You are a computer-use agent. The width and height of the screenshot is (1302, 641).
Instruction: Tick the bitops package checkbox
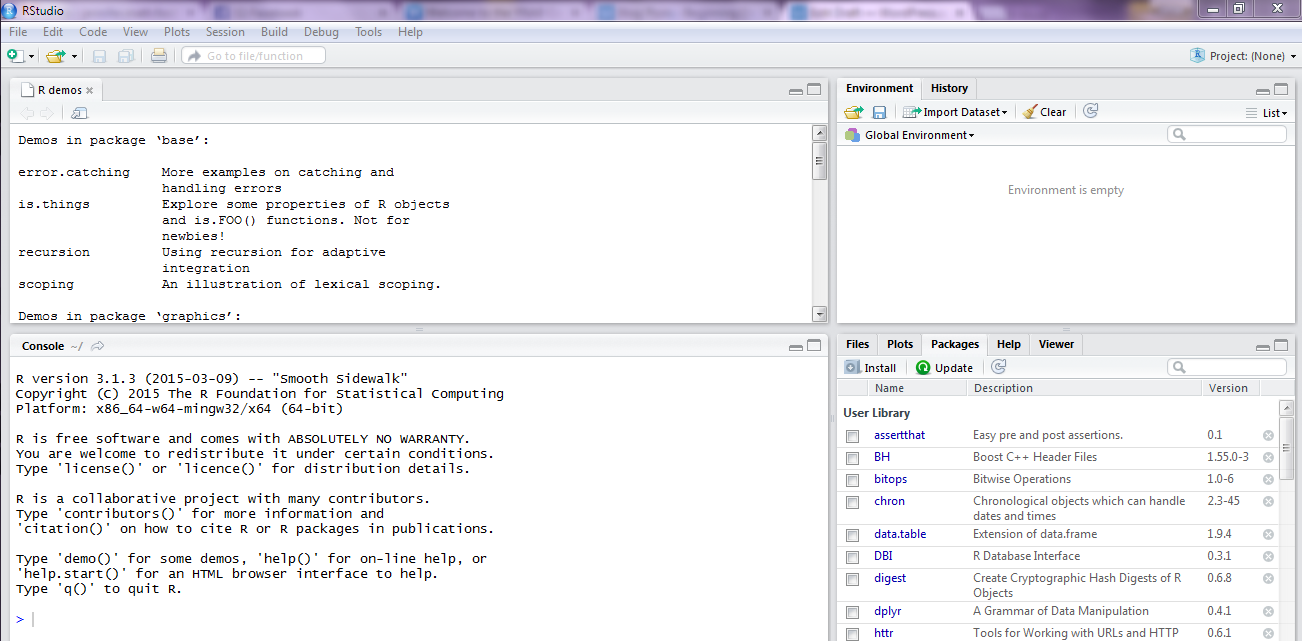(852, 480)
